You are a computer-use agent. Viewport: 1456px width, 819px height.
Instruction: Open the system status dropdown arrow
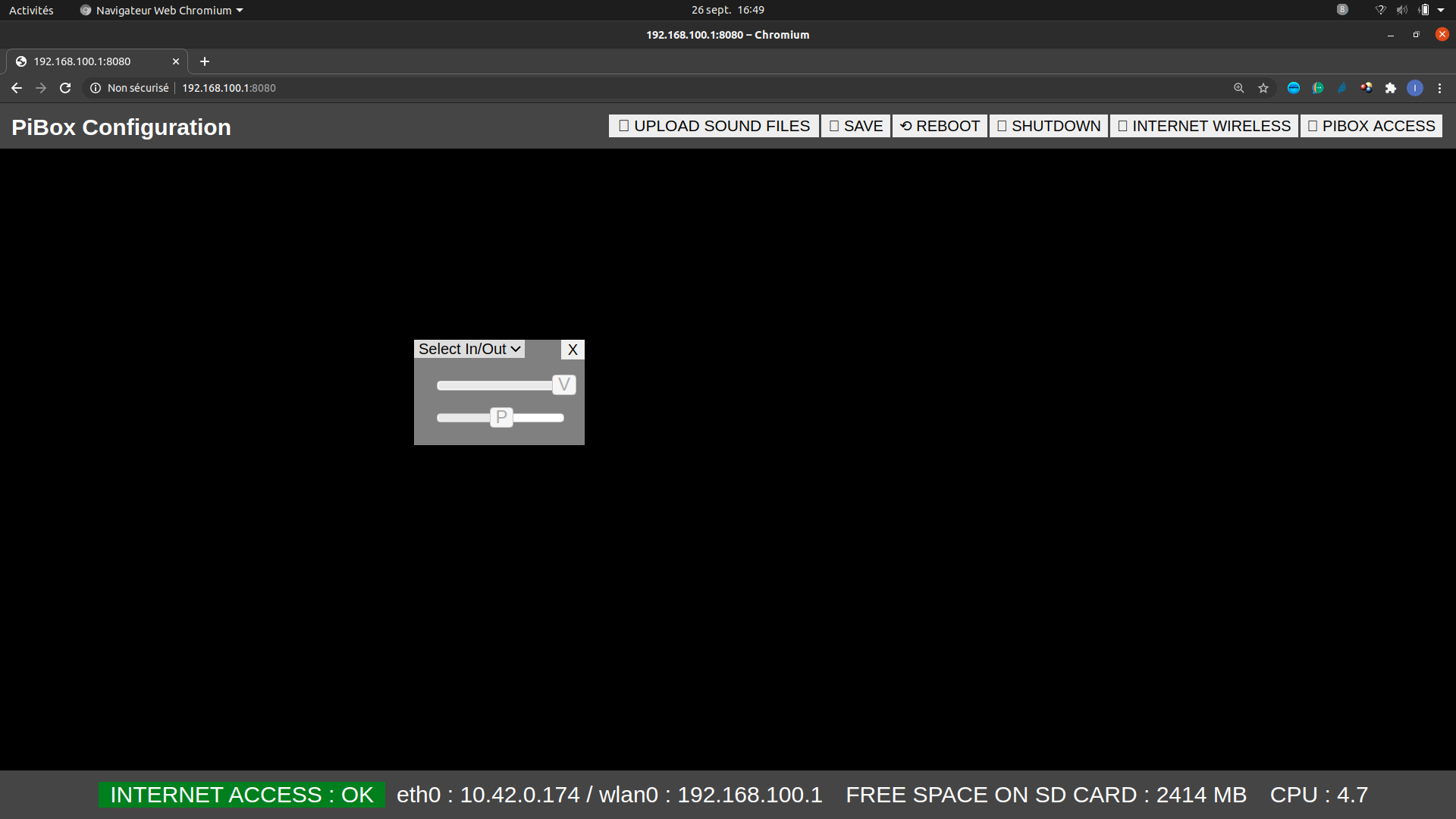coord(1441,10)
